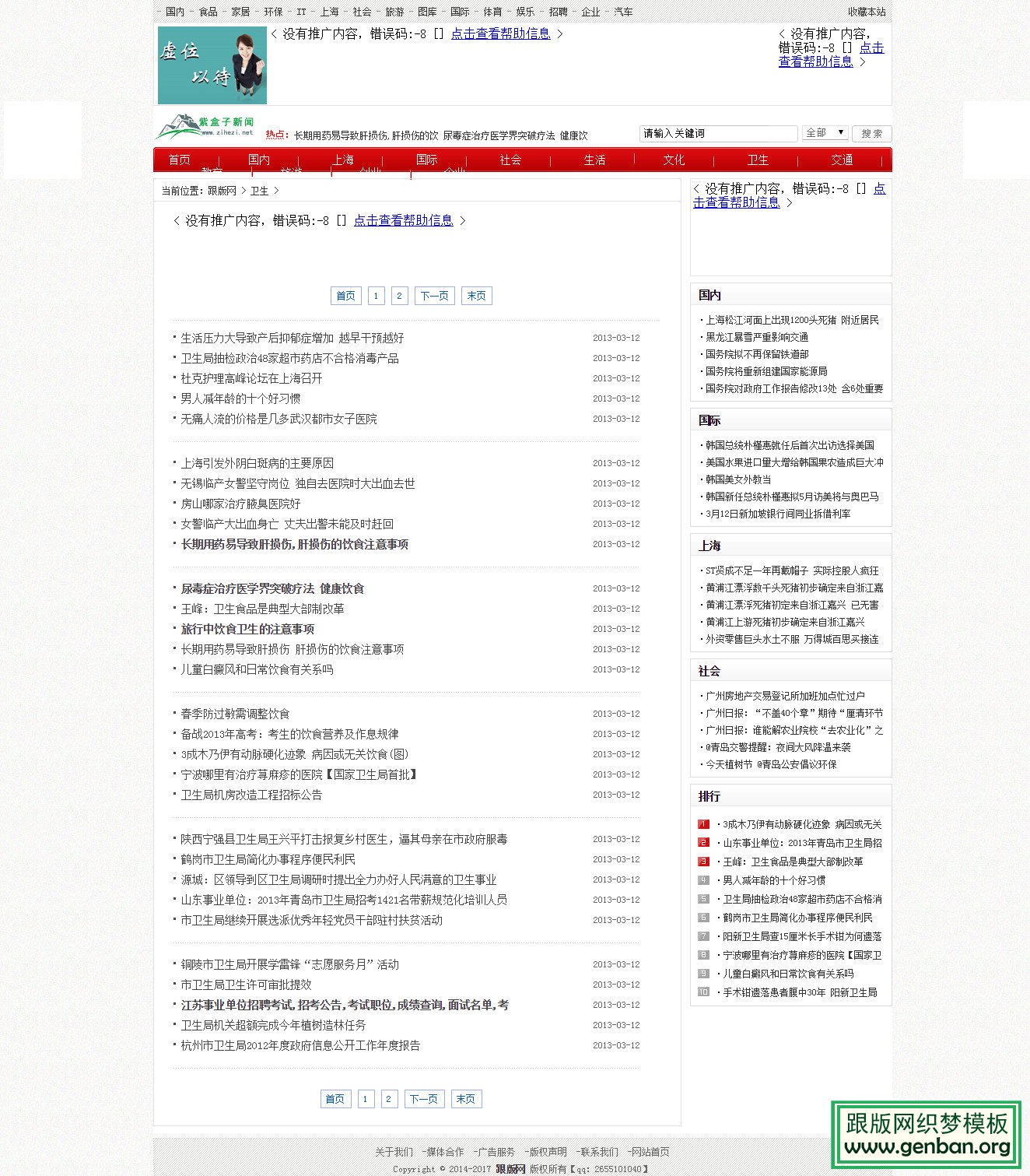Click the 虚位以待 banner image
Viewport: 1030px width, 1176px height.
tap(212, 65)
